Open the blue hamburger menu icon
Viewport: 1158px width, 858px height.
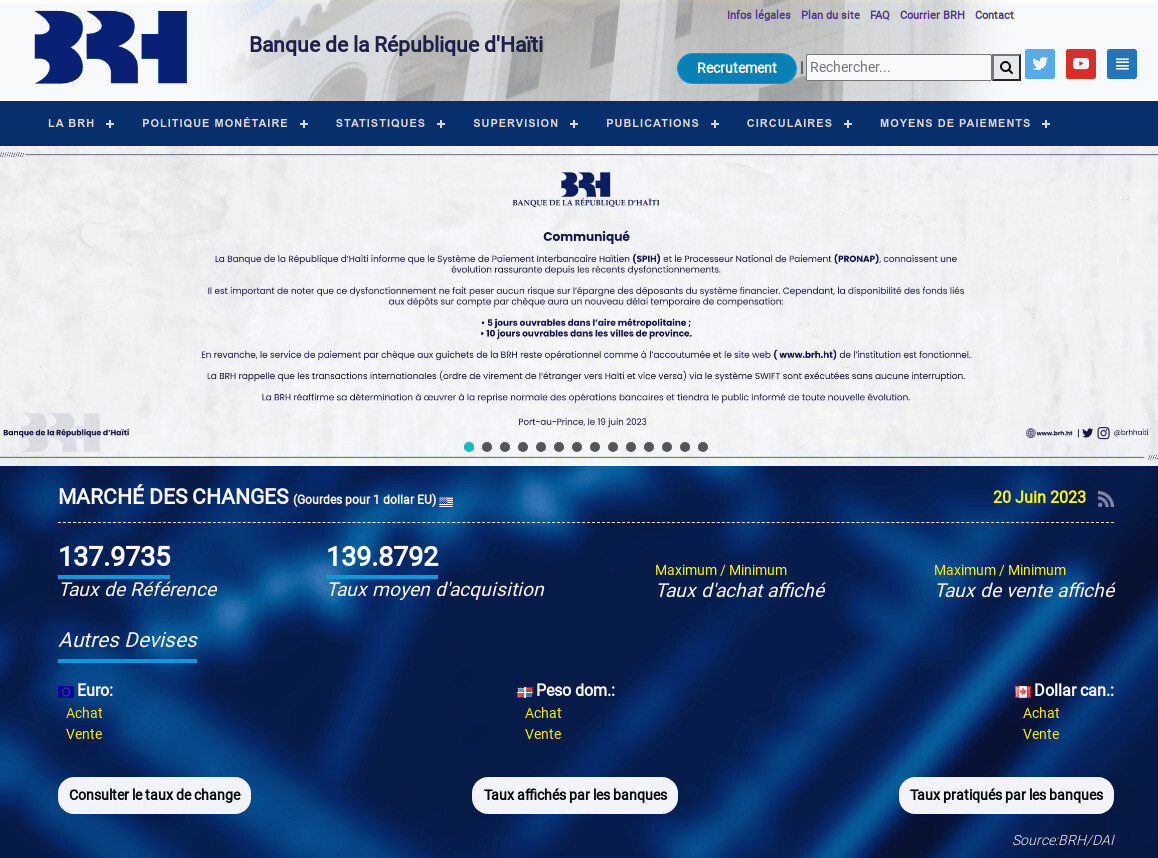[1122, 64]
